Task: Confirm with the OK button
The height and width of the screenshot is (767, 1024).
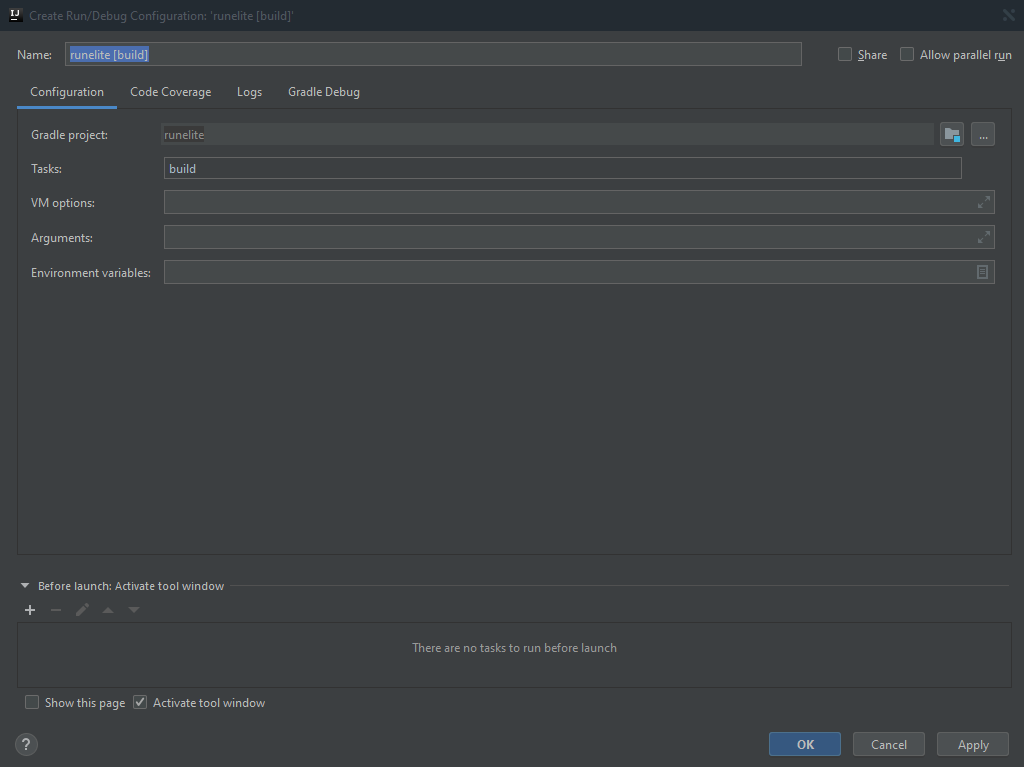Action: pos(804,744)
